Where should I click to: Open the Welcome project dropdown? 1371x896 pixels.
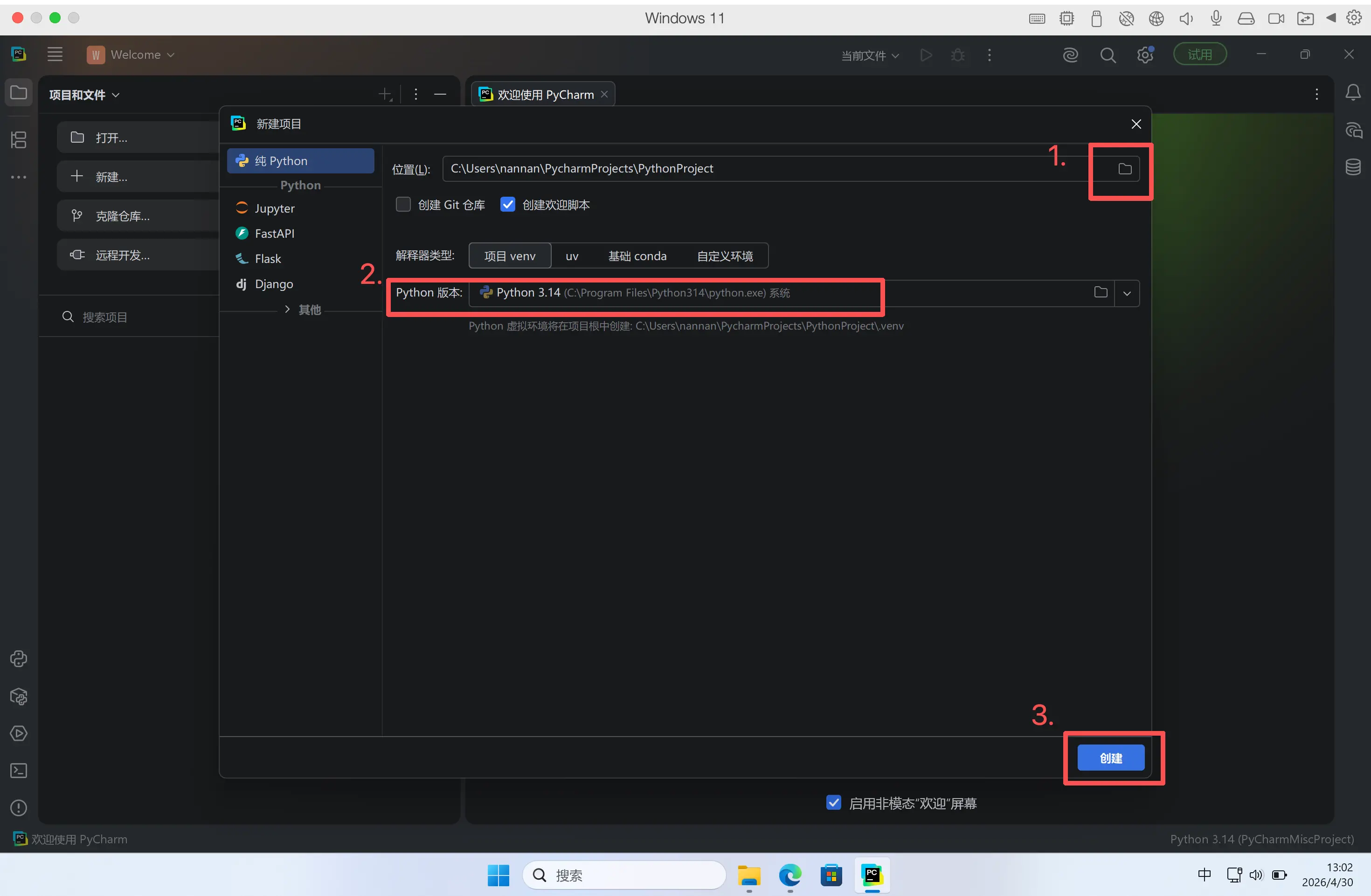point(131,55)
